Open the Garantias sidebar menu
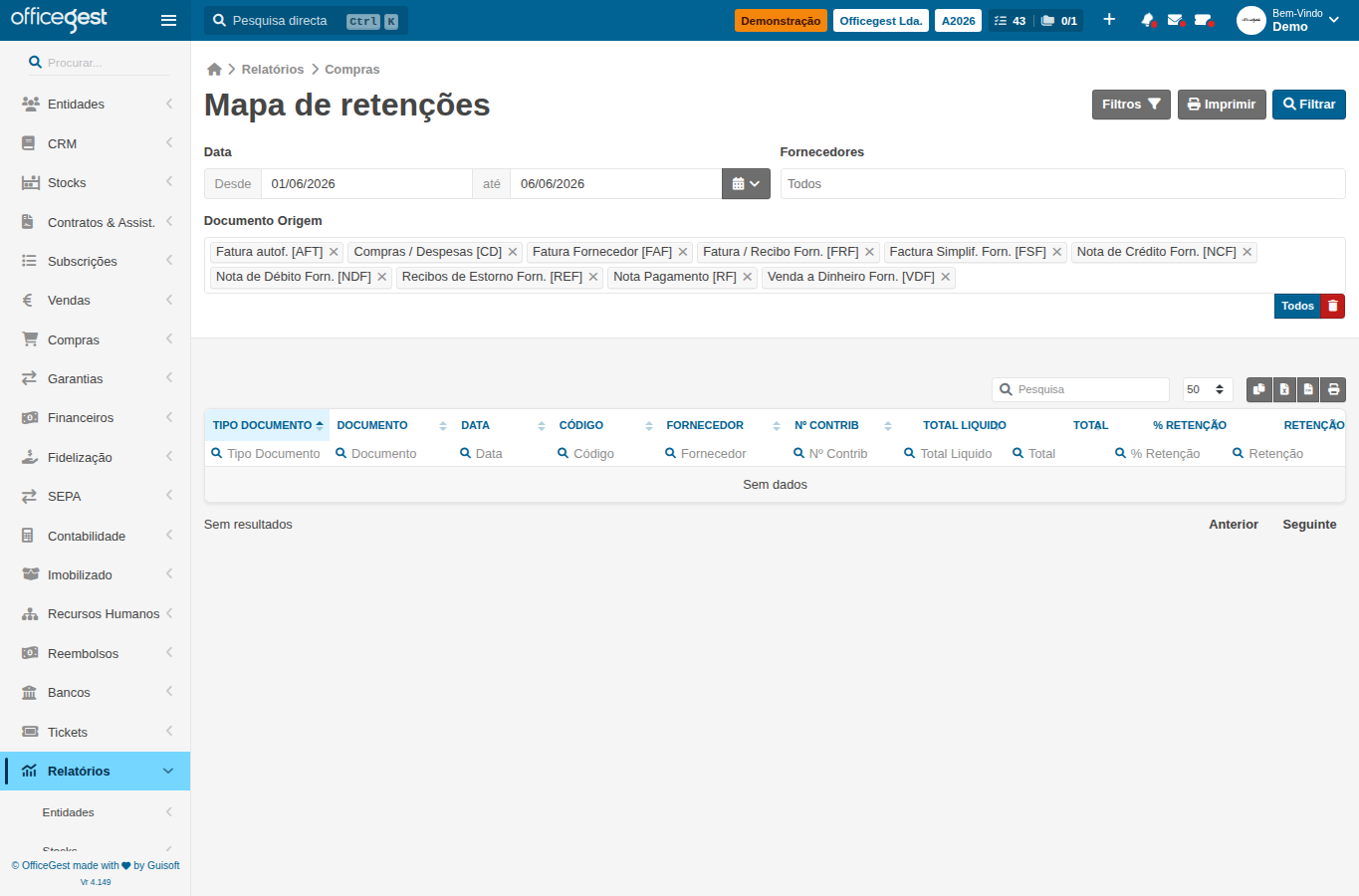This screenshot has height=896, width=1359. click(96, 378)
